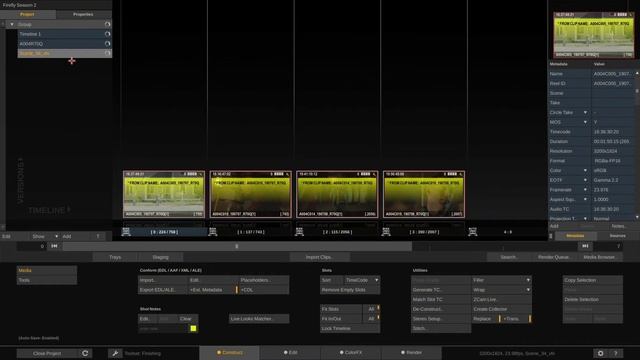Jump to end of the scroll bar
The image size is (640, 360).
(585, 246)
